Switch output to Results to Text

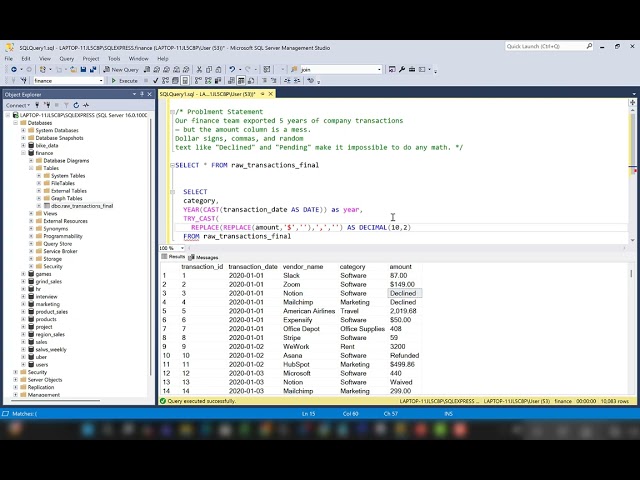231,81
